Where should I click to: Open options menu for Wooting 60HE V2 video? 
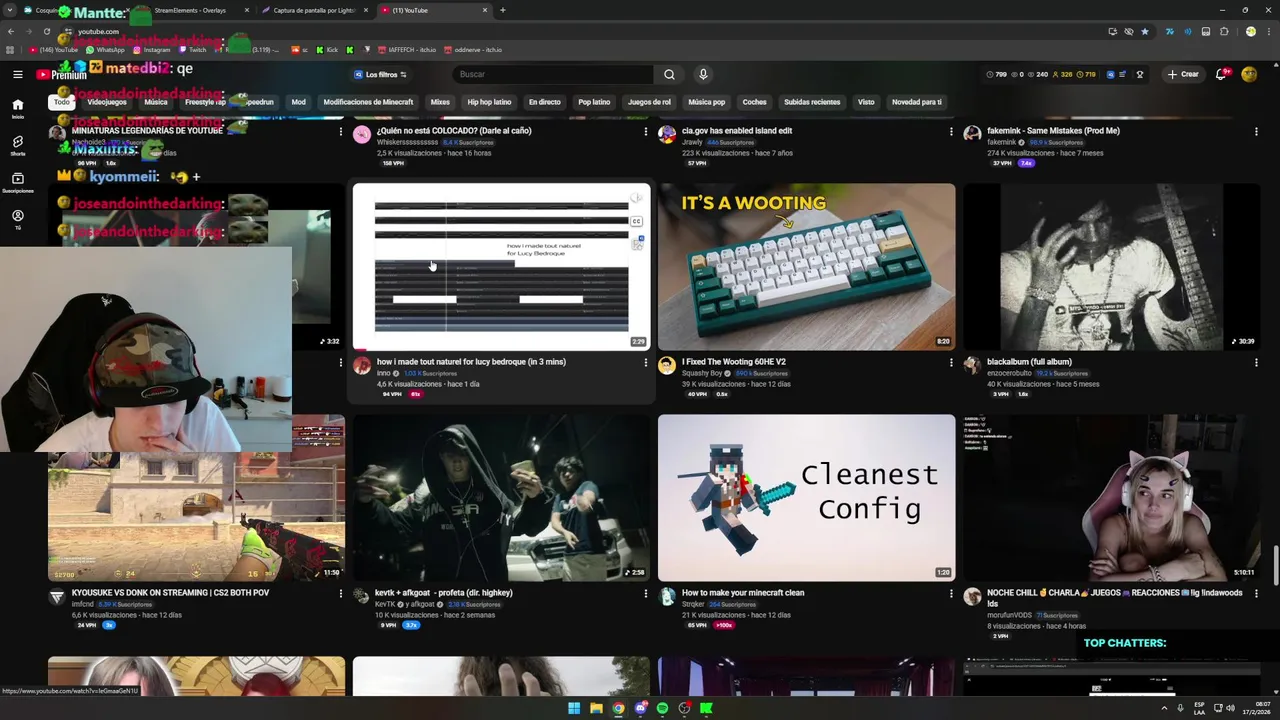coord(951,362)
